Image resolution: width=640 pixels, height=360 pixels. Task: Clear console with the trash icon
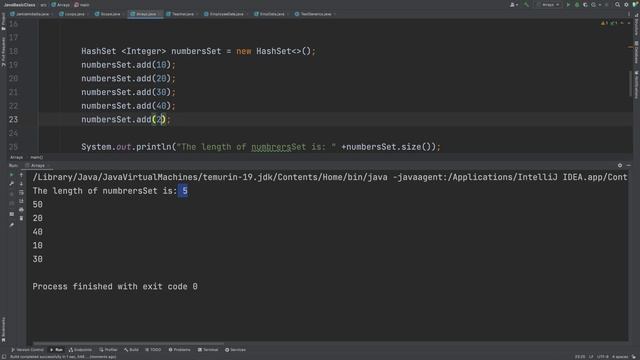point(21,218)
